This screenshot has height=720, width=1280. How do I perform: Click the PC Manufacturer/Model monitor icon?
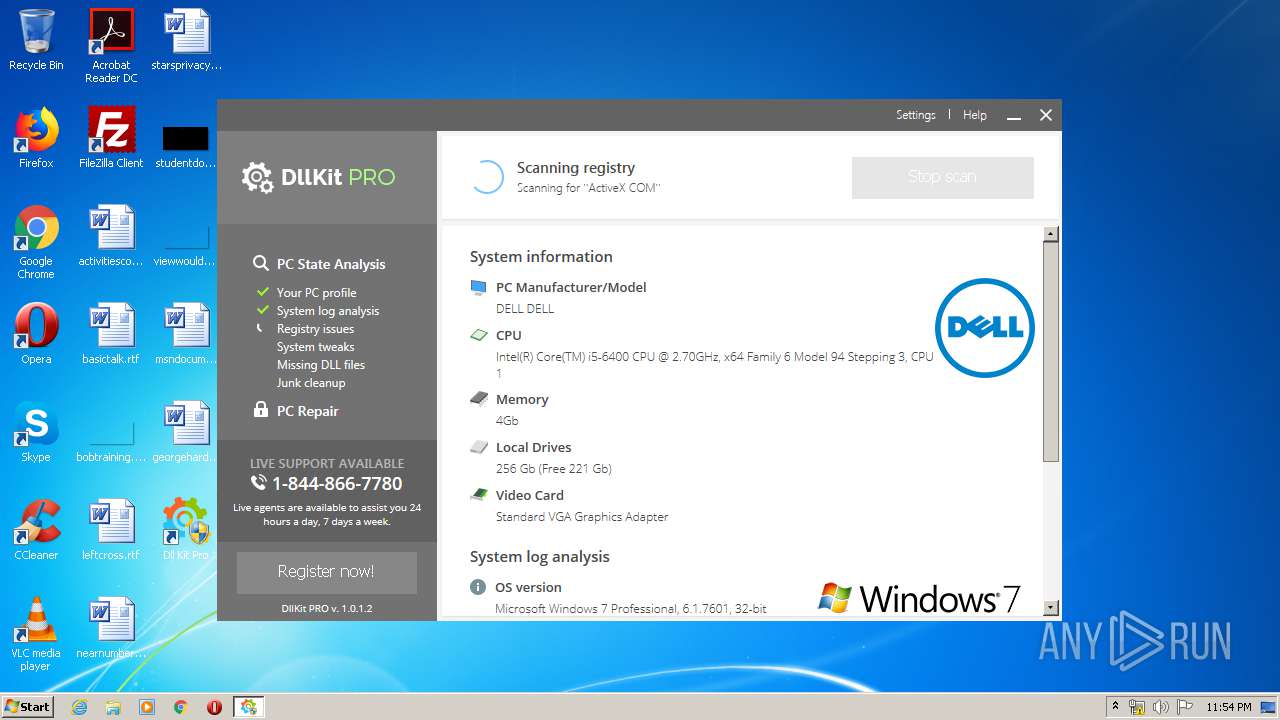pos(478,287)
